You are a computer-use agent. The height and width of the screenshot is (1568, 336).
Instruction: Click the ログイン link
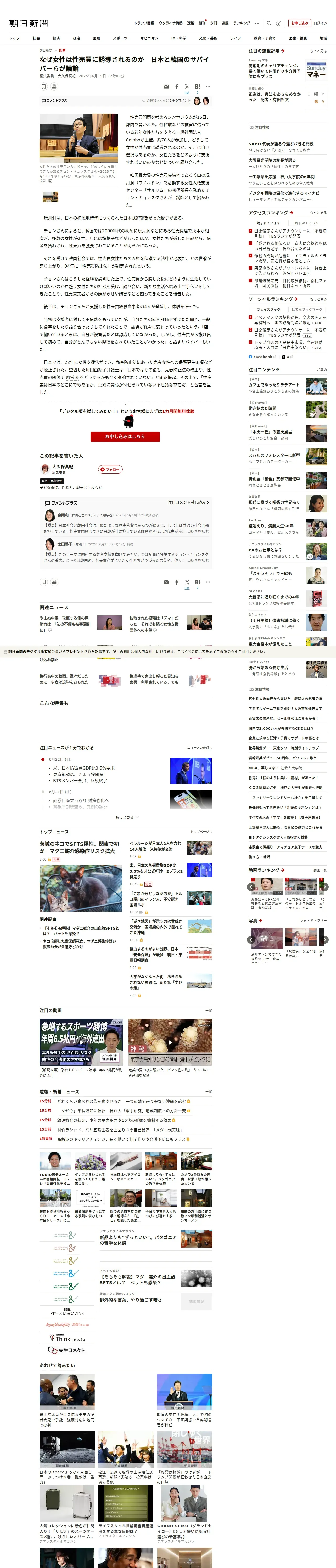320,23
